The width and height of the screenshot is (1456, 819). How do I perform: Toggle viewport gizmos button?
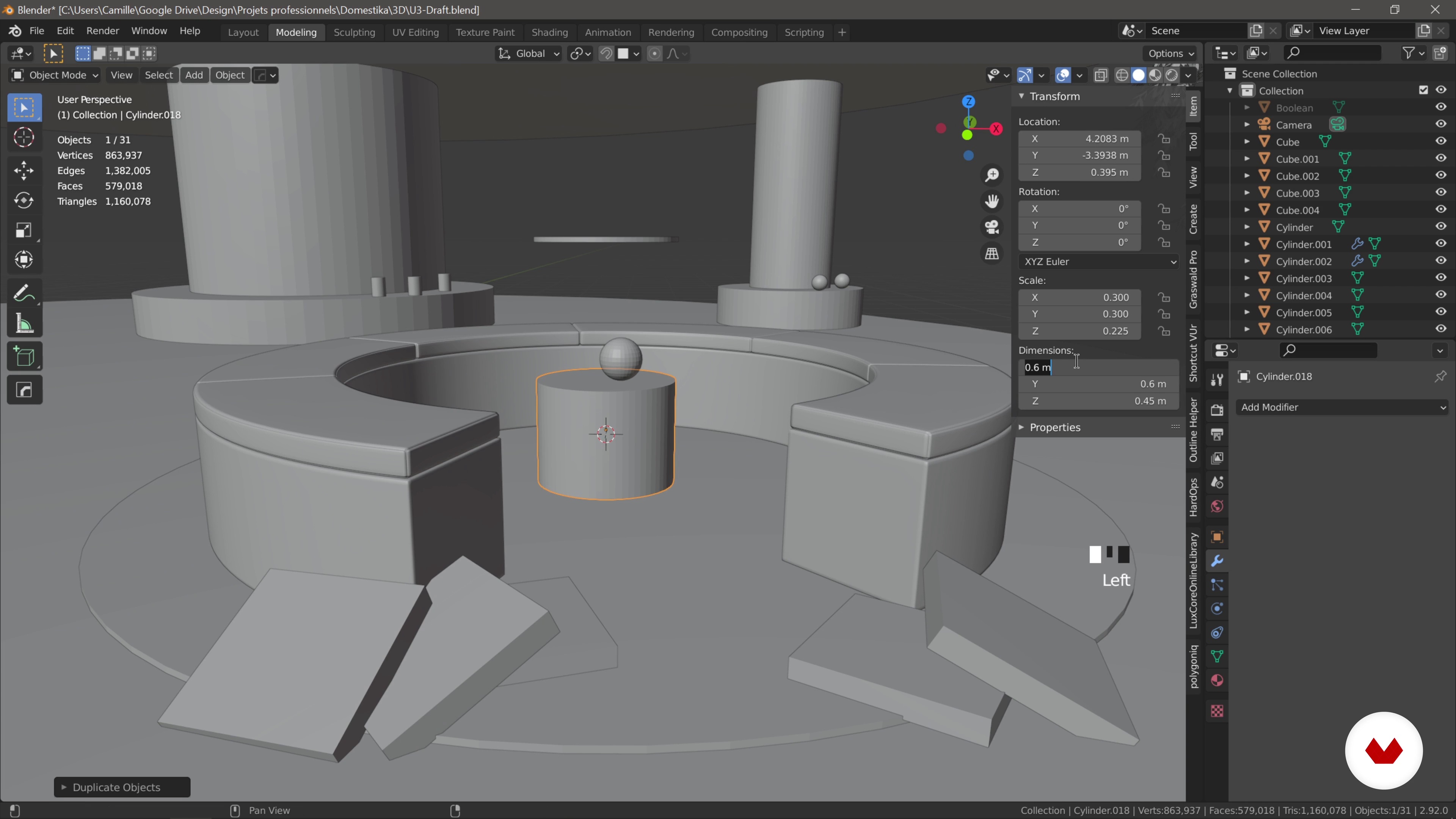pyautogui.click(x=1024, y=75)
